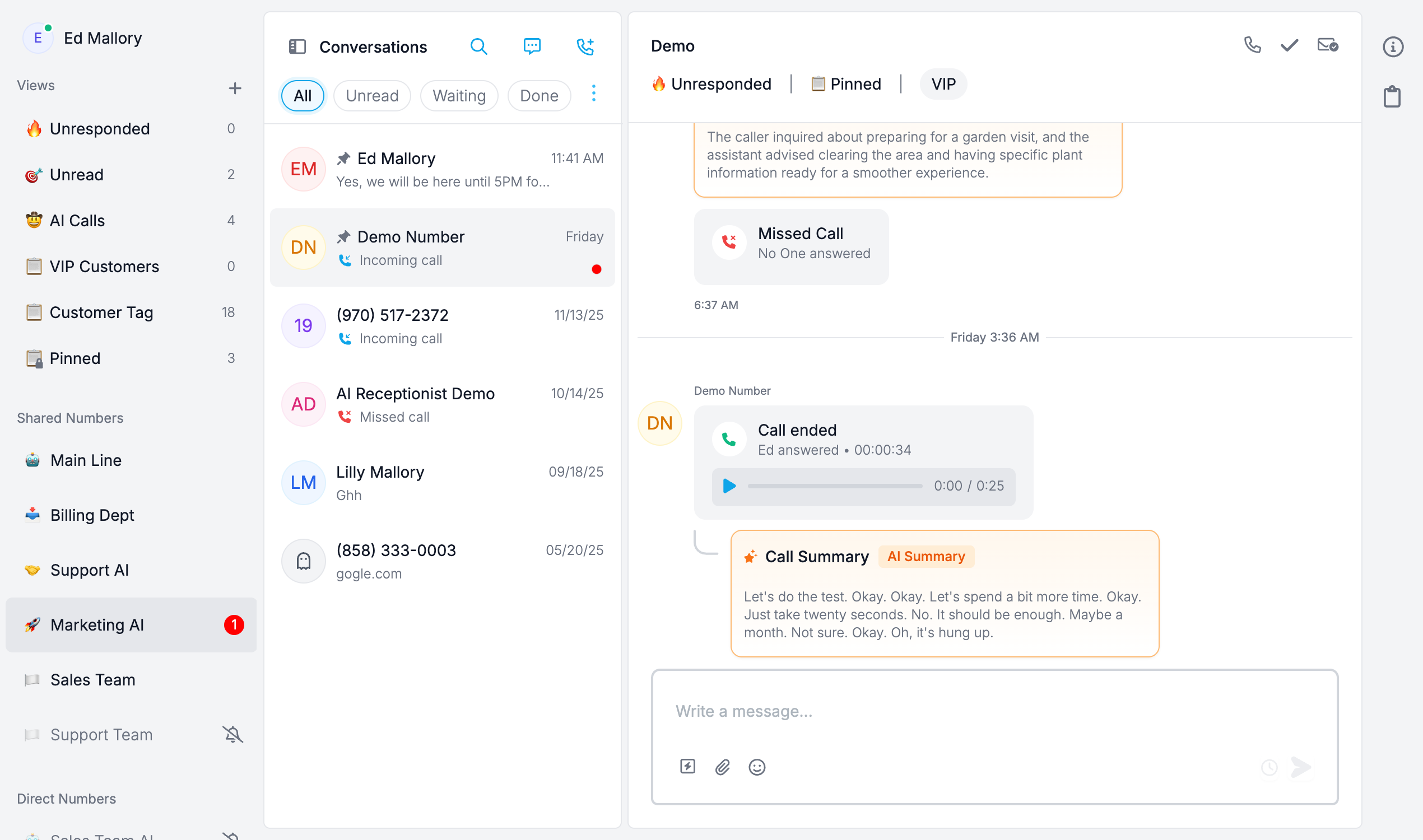
Task: Switch to the Unread filter tab
Action: tap(372, 96)
